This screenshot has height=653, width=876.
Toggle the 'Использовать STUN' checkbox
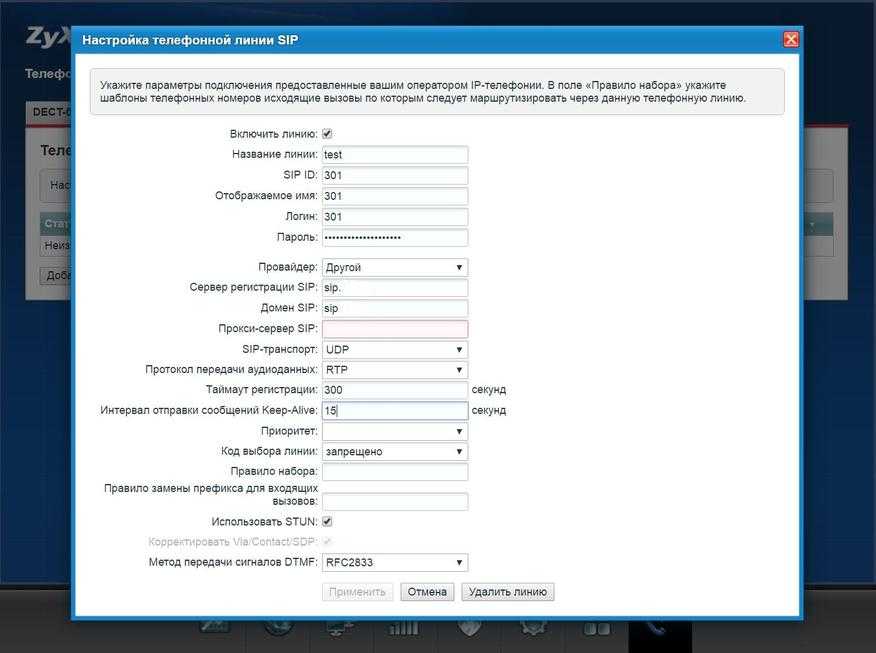tap(327, 522)
